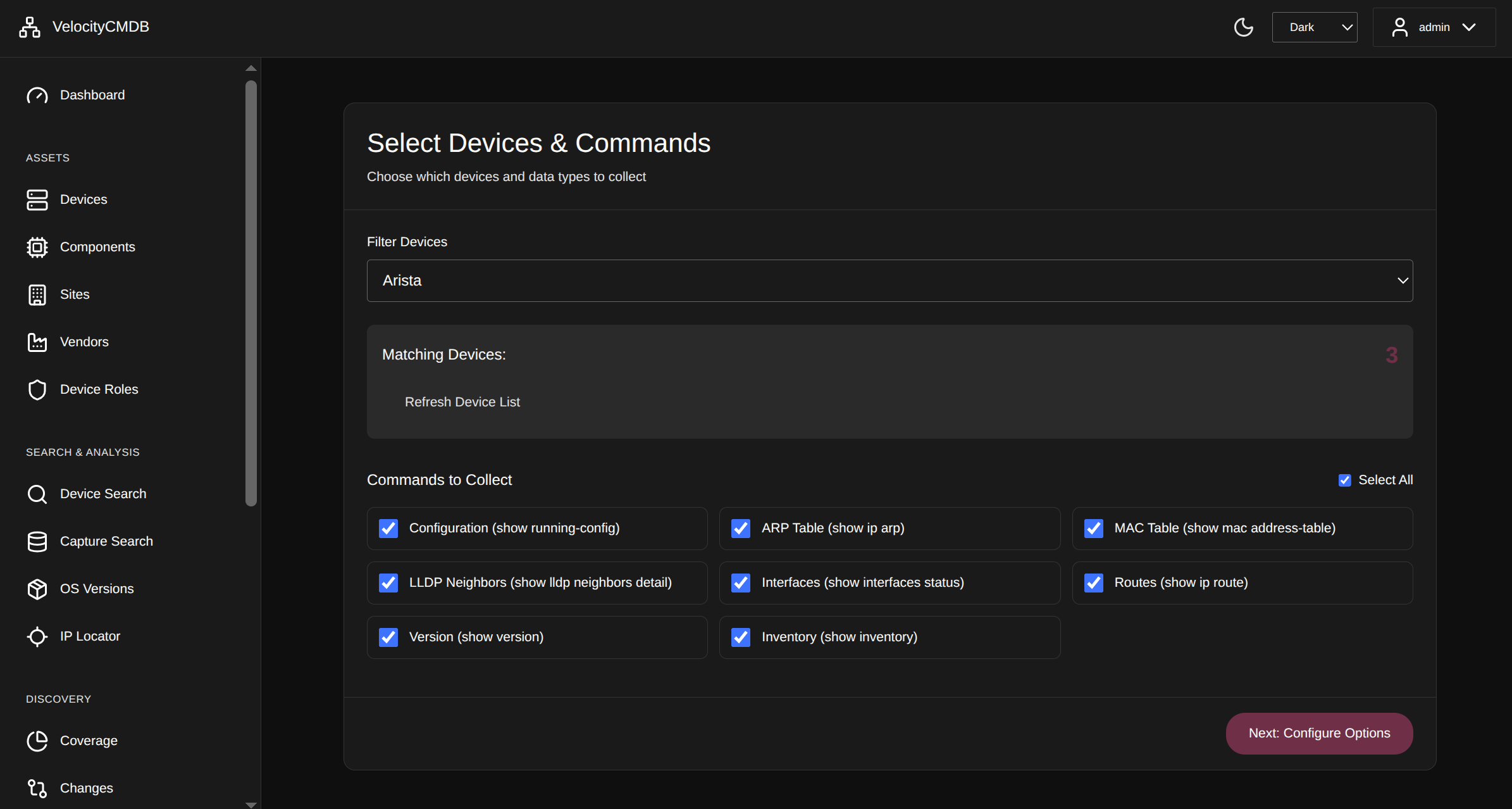
Task: Click the VelocityCMDB network logo icon
Action: (29, 27)
